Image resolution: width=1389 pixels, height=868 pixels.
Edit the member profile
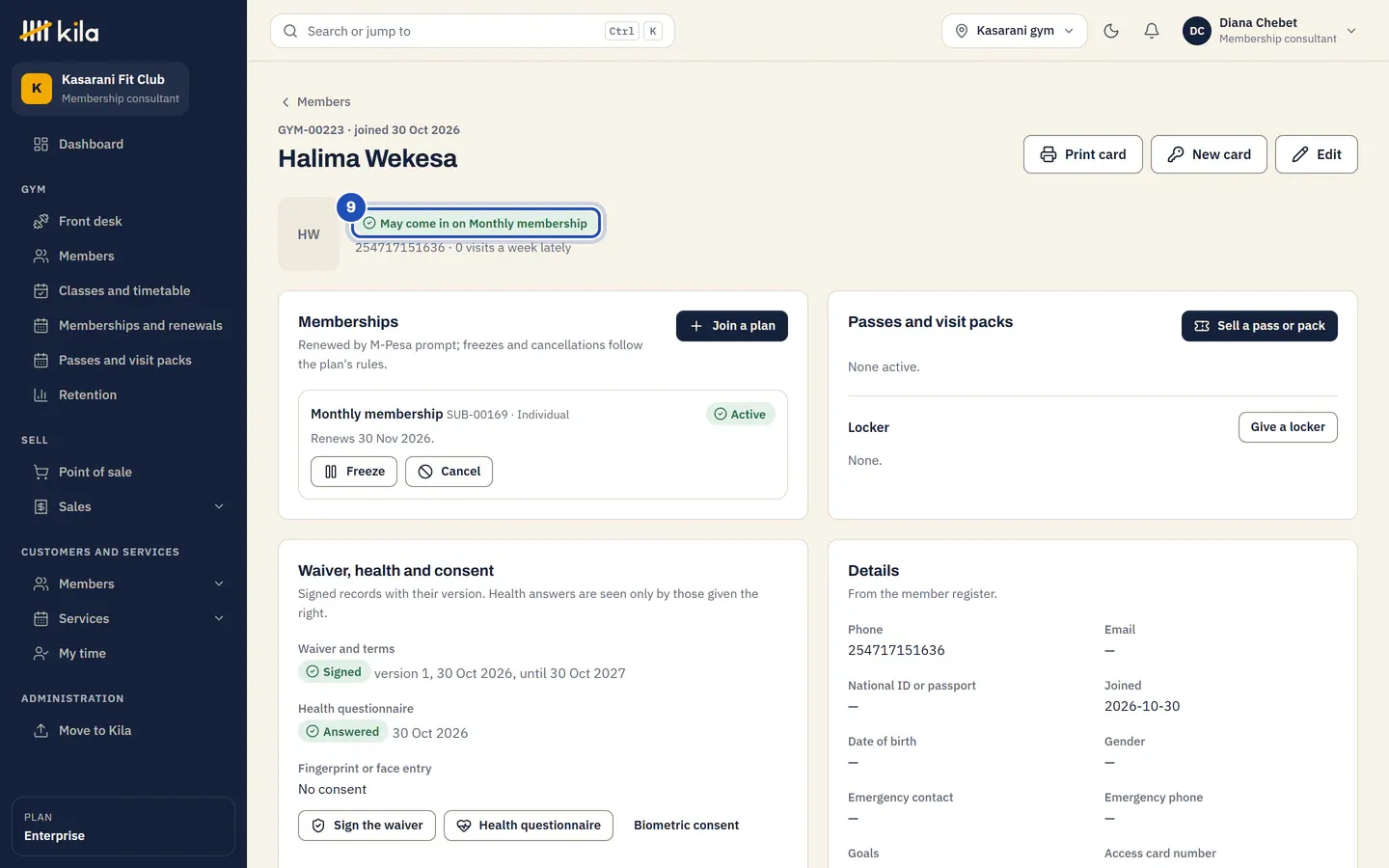coord(1316,154)
